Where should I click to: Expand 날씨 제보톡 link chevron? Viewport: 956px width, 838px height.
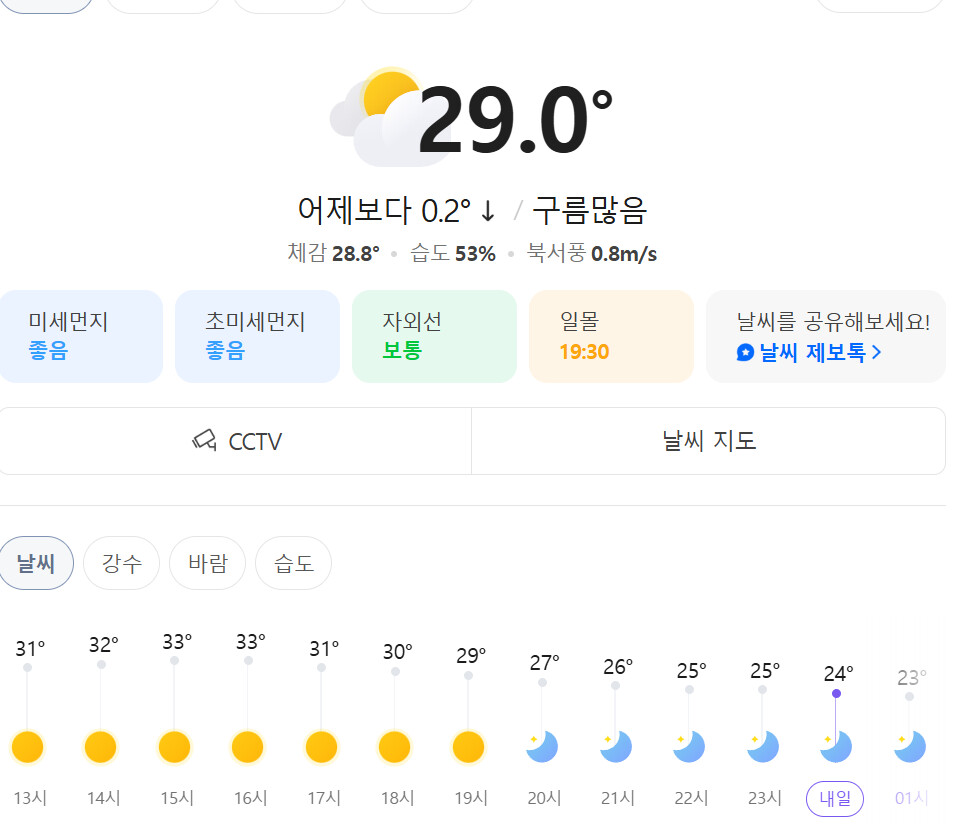click(x=877, y=352)
